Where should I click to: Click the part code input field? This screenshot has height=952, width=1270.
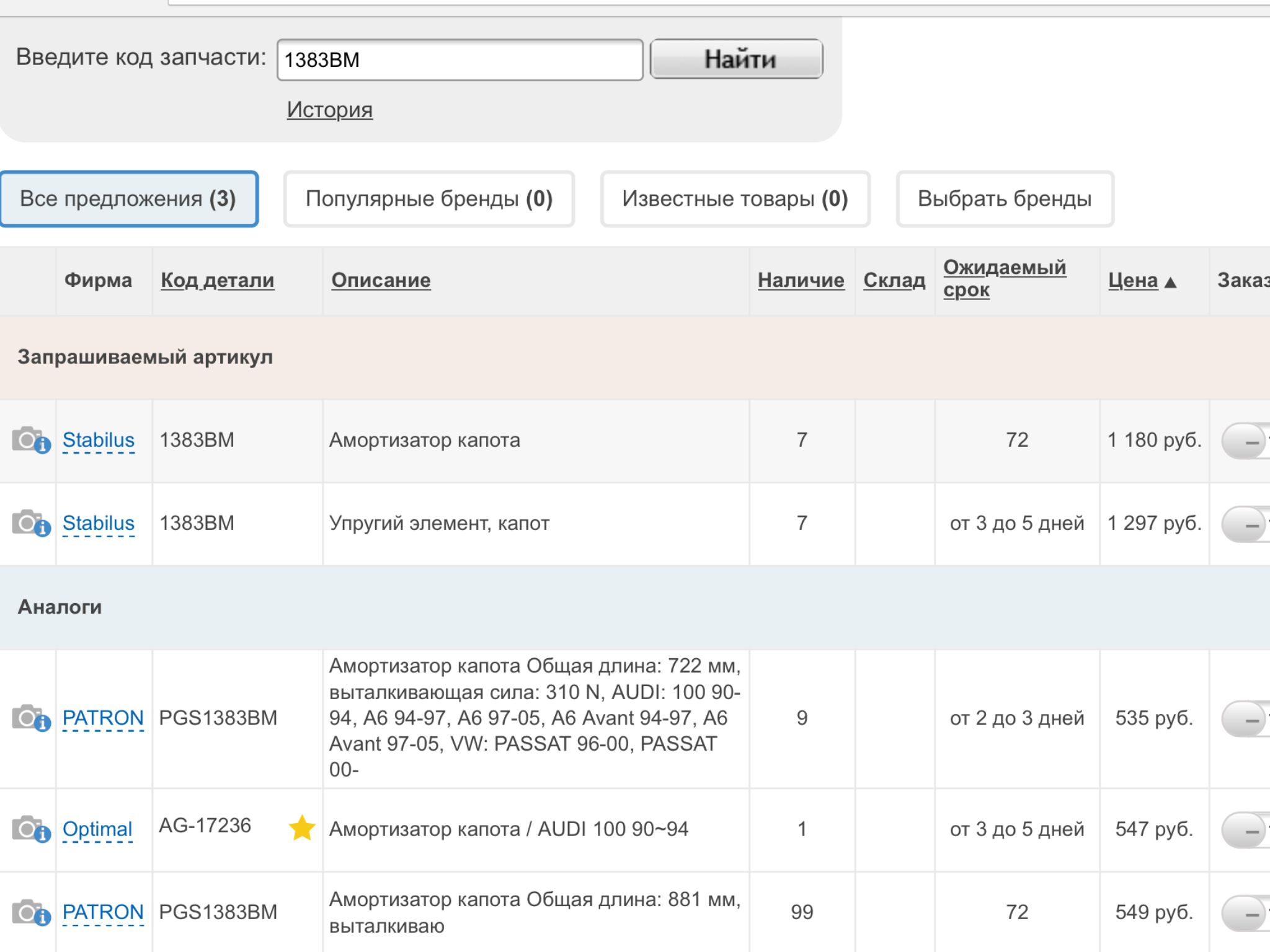459,60
